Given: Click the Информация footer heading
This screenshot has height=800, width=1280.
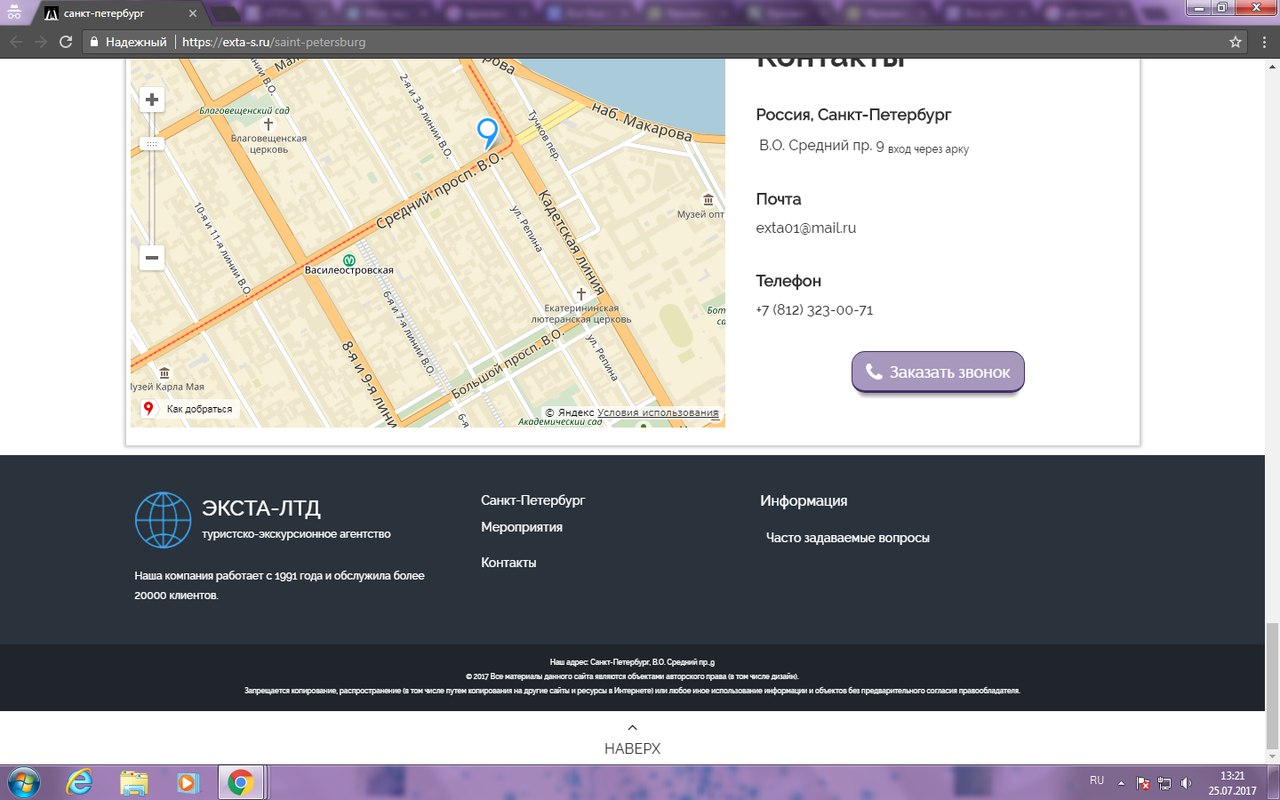Looking at the screenshot, I should pos(804,501).
